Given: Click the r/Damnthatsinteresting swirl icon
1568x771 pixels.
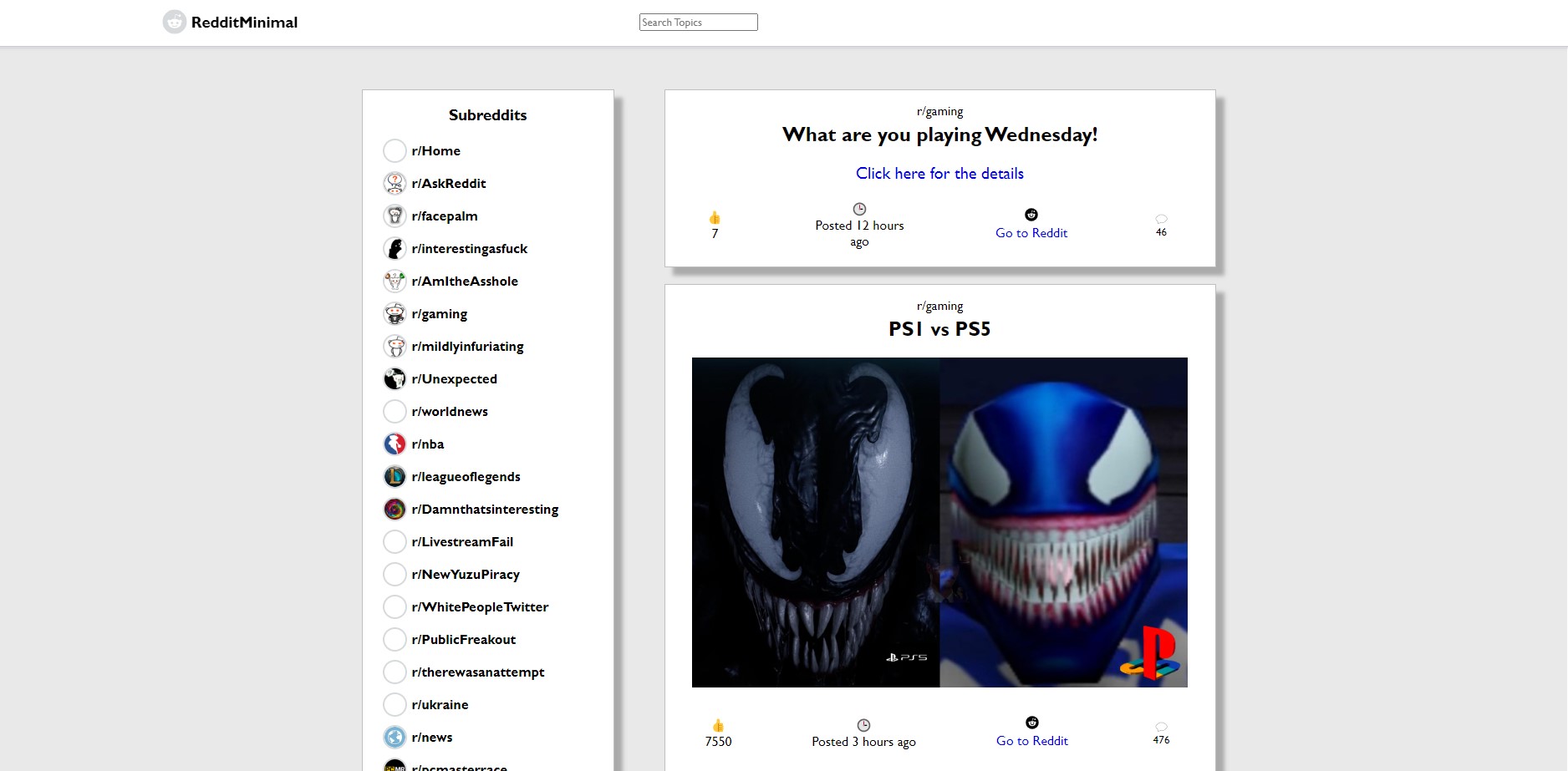Looking at the screenshot, I should pos(395,510).
